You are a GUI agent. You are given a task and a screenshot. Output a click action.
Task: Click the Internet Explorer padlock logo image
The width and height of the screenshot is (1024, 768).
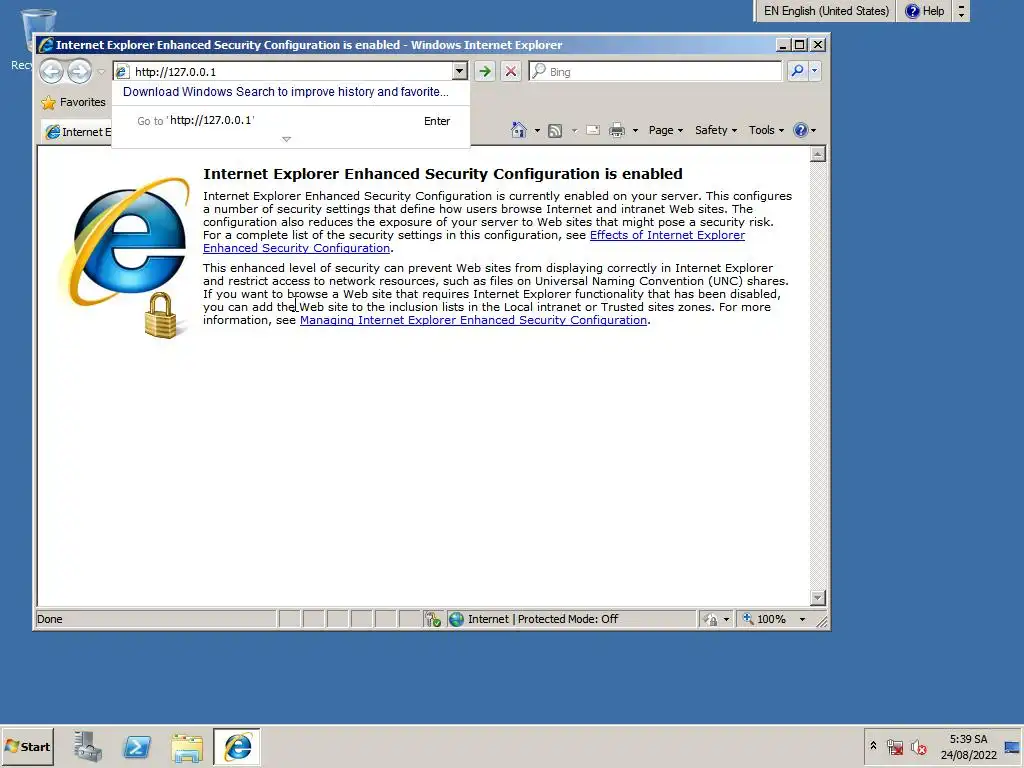[125, 257]
